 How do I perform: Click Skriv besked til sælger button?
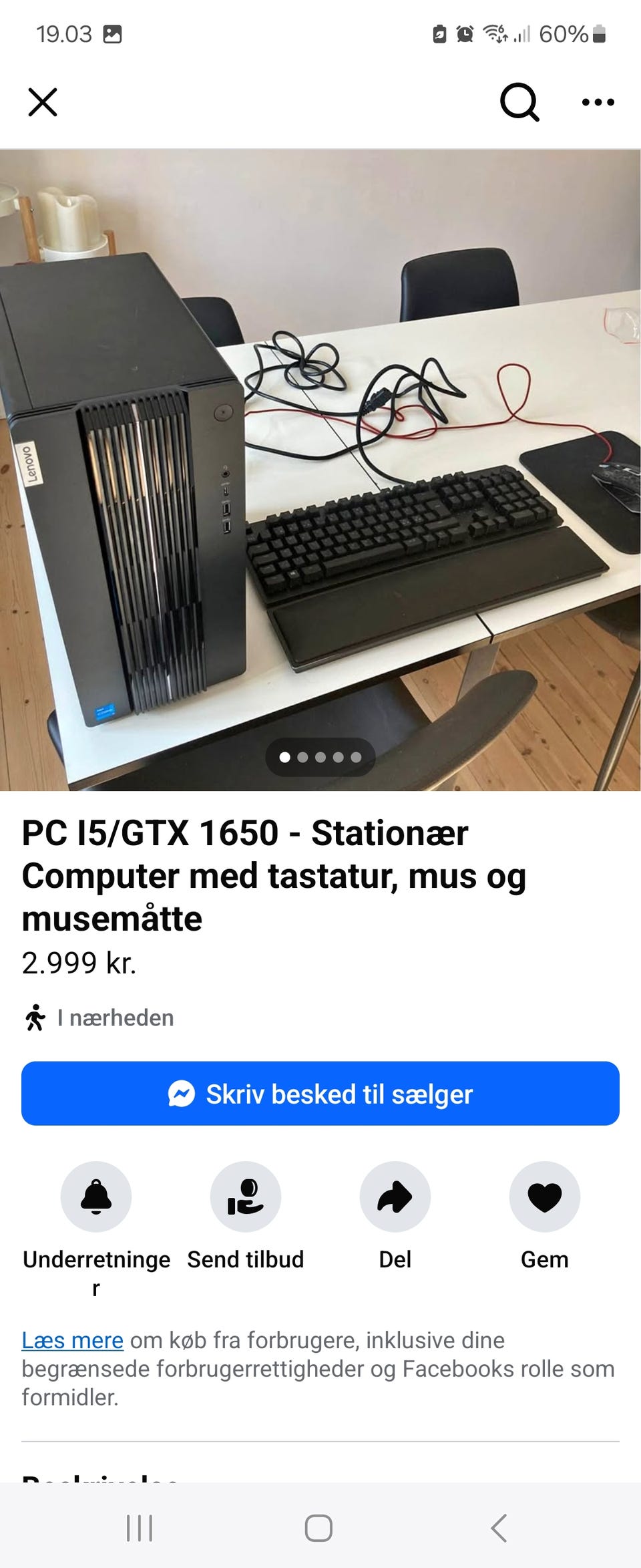(x=320, y=1094)
